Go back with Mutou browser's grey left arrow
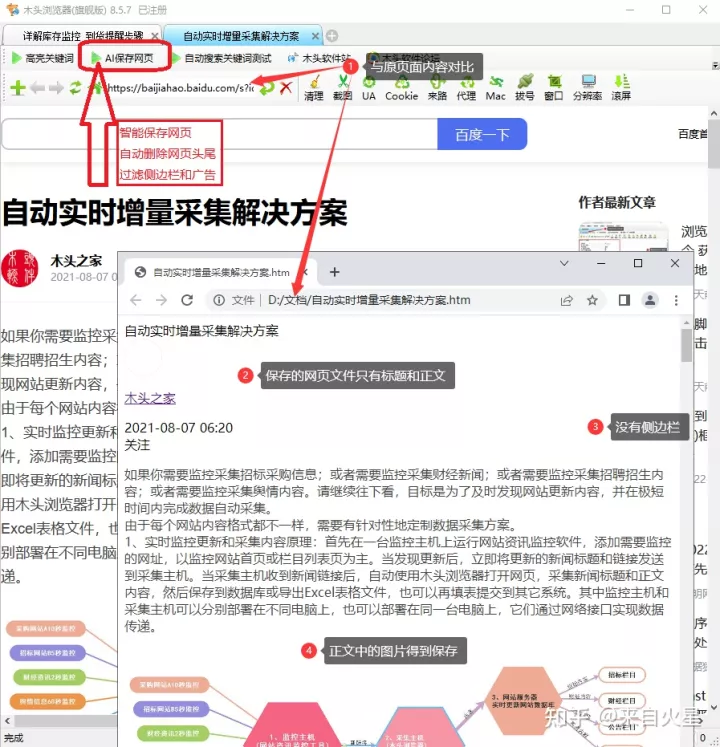The image size is (720, 747). point(38,88)
